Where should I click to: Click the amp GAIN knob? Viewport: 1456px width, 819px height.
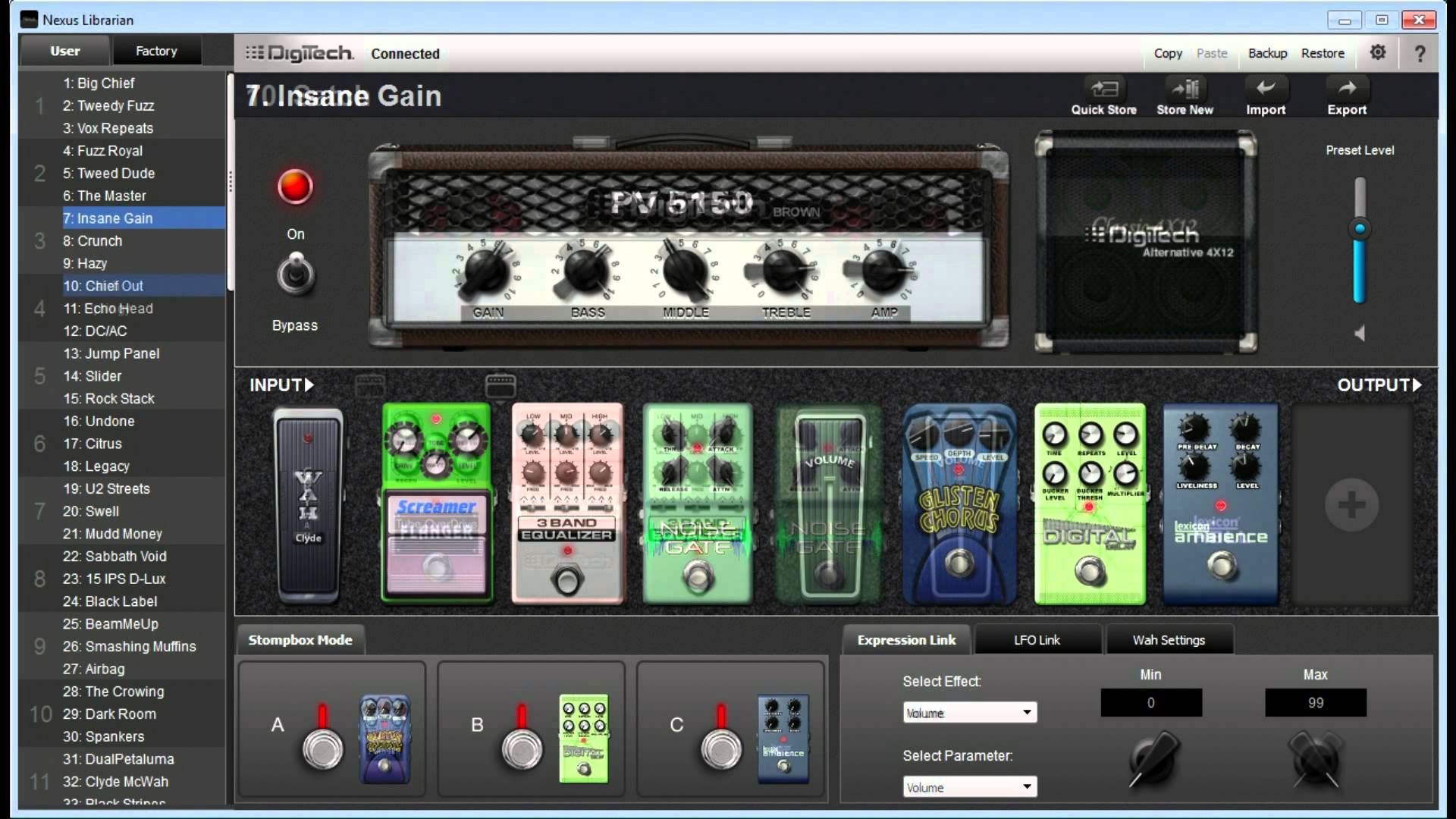[x=486, y=271]
